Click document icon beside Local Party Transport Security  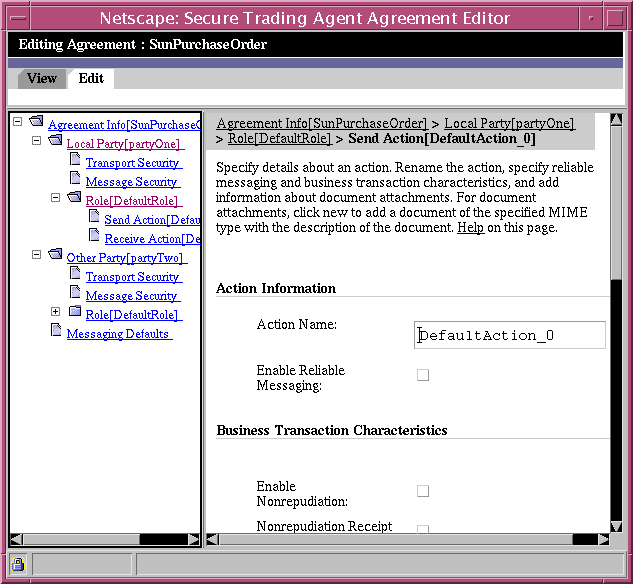tap(75, 159)
